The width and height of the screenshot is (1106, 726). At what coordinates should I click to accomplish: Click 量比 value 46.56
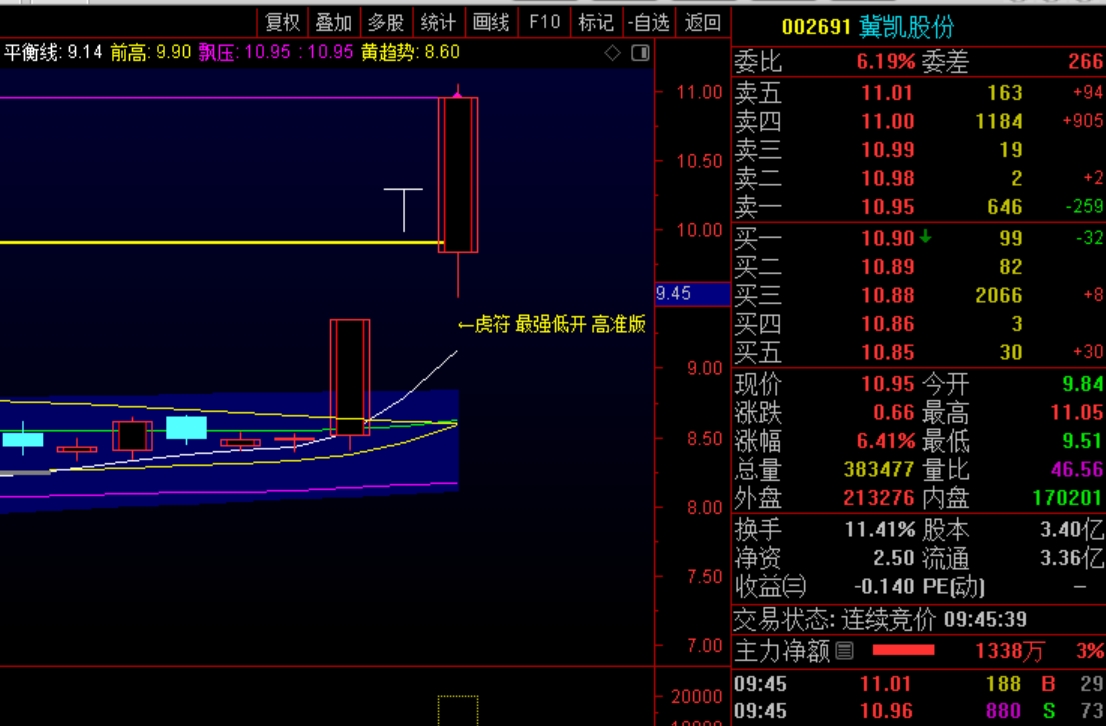[x=1076, y=469]
